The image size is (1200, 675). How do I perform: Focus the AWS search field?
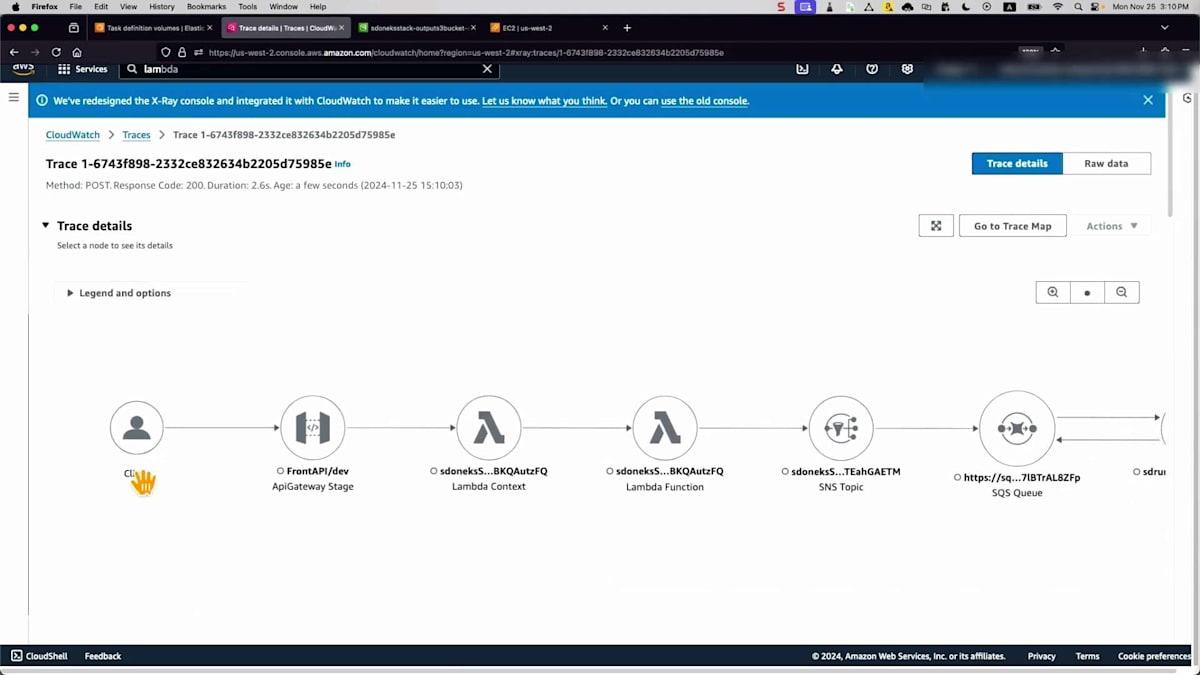(x=310, y=69)
